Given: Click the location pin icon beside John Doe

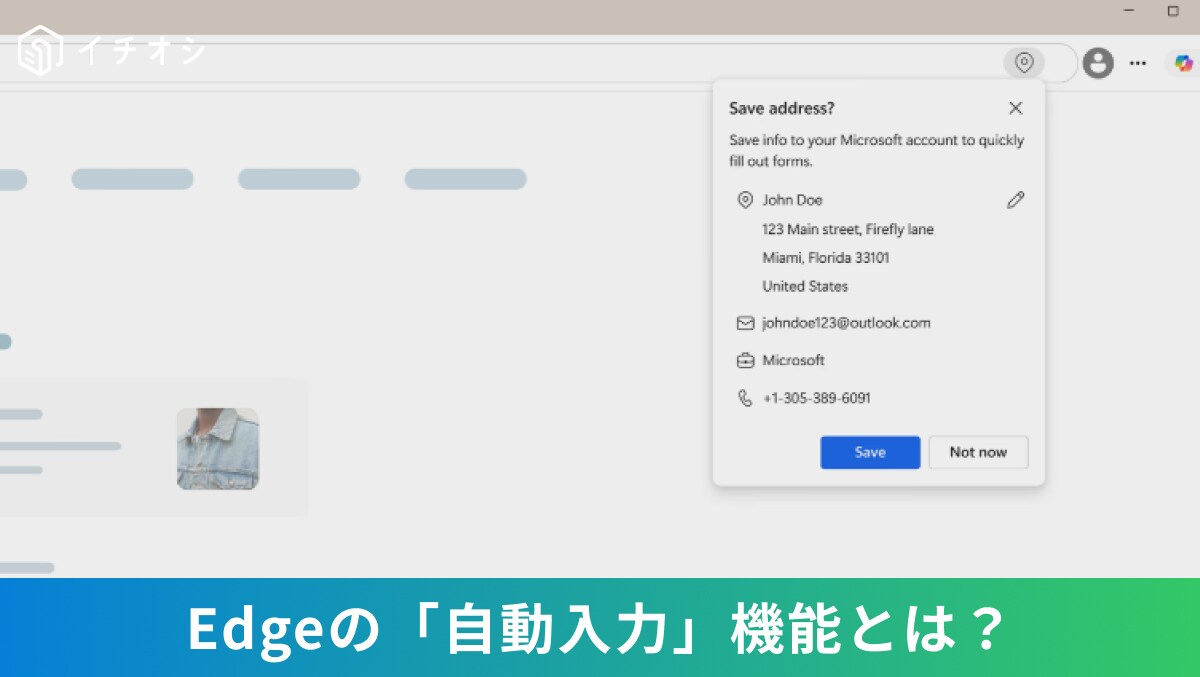Looking at the screenshot, I should [x=745, y=200].
